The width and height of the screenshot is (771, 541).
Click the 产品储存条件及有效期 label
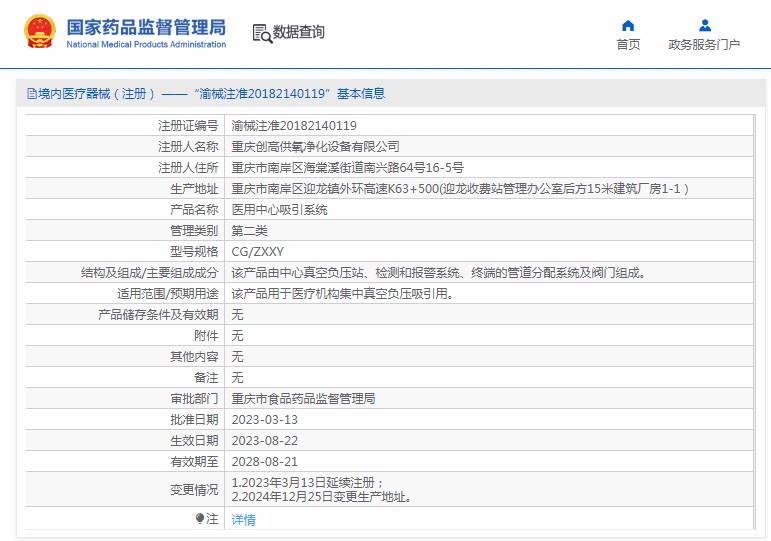tap(158, 315)
